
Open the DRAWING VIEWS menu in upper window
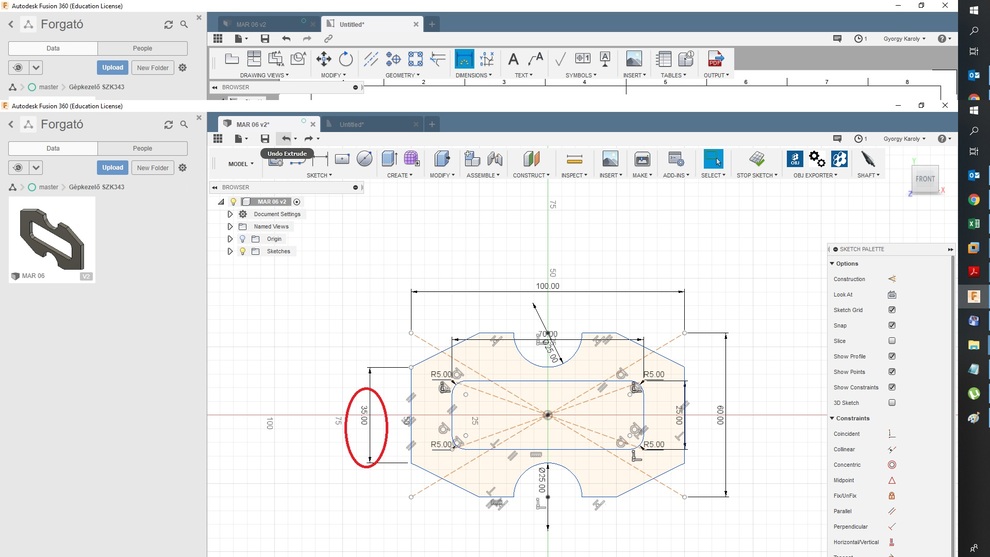tap(264, 75)
